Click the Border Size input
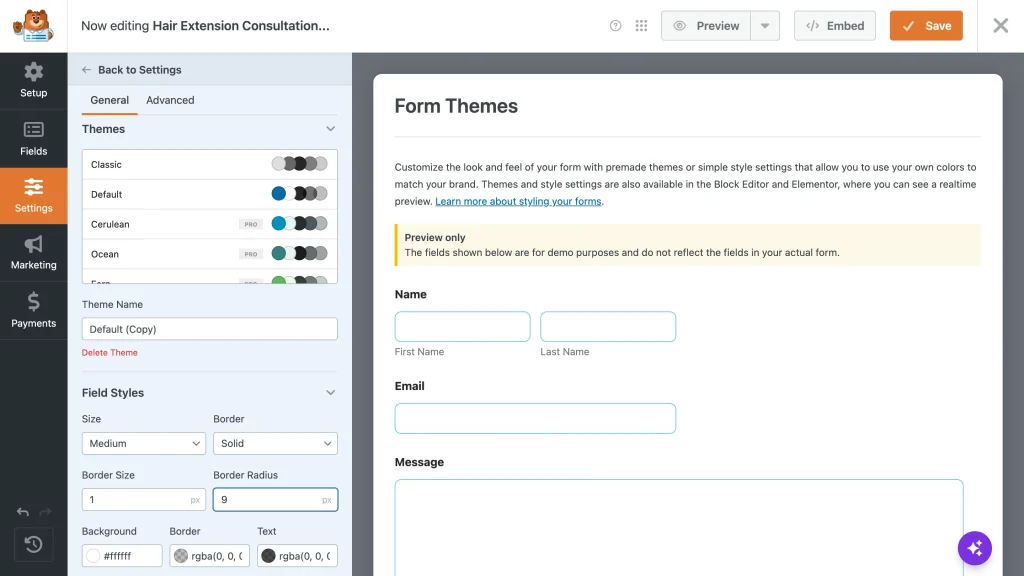This screenshot has height=576, width=1024. click(144, 500)
